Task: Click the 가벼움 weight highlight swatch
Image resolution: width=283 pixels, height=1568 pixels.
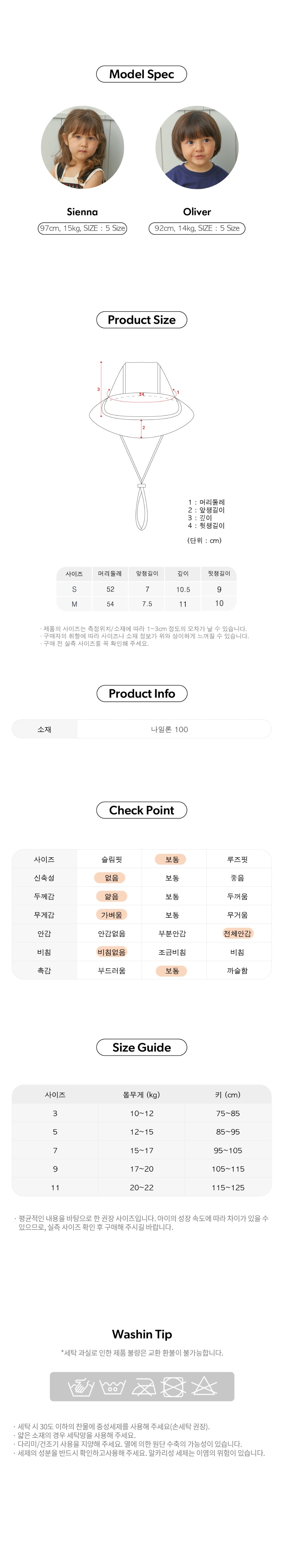Action: point(111,915)
